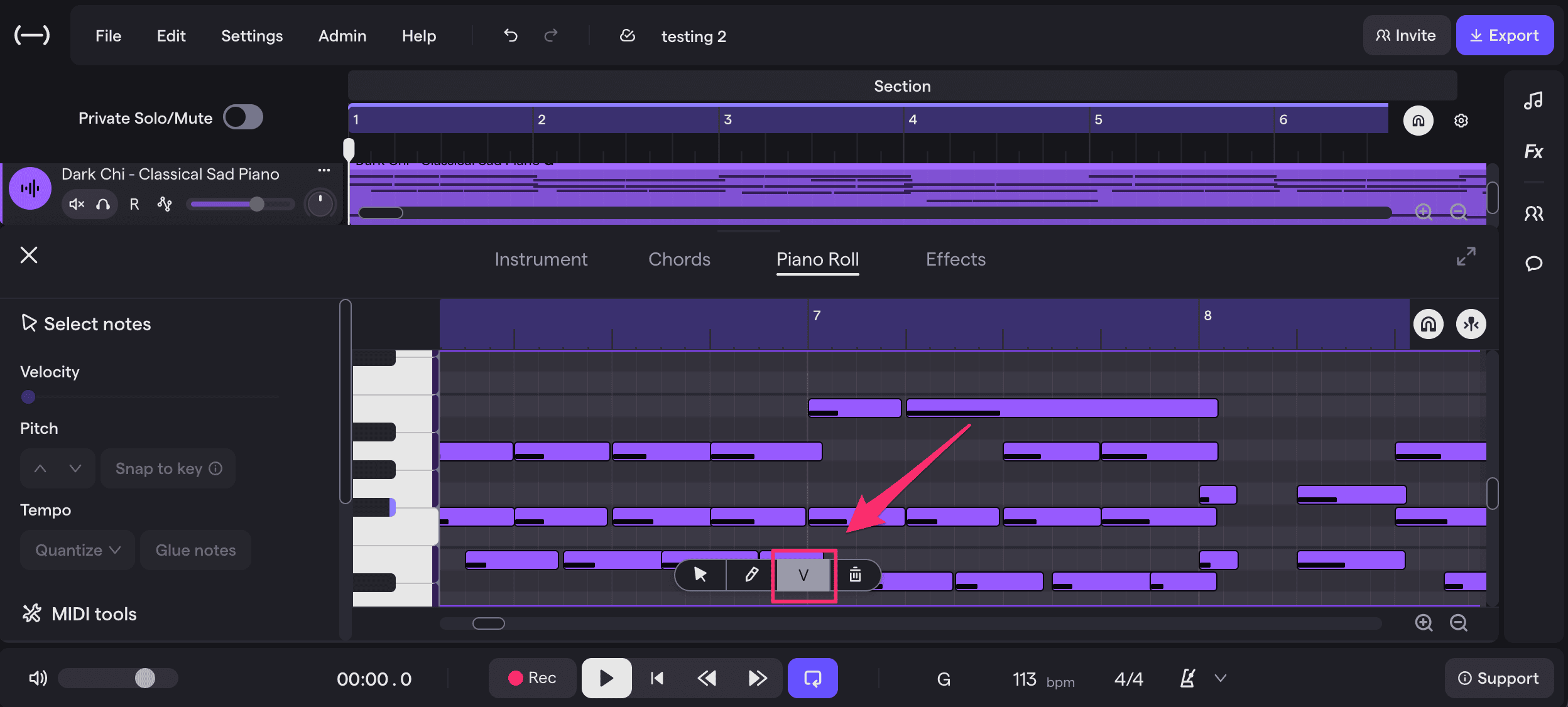Expand the editor panel to fullscreen
This screenshot has width=1568, height=707.
[1466, 256]
